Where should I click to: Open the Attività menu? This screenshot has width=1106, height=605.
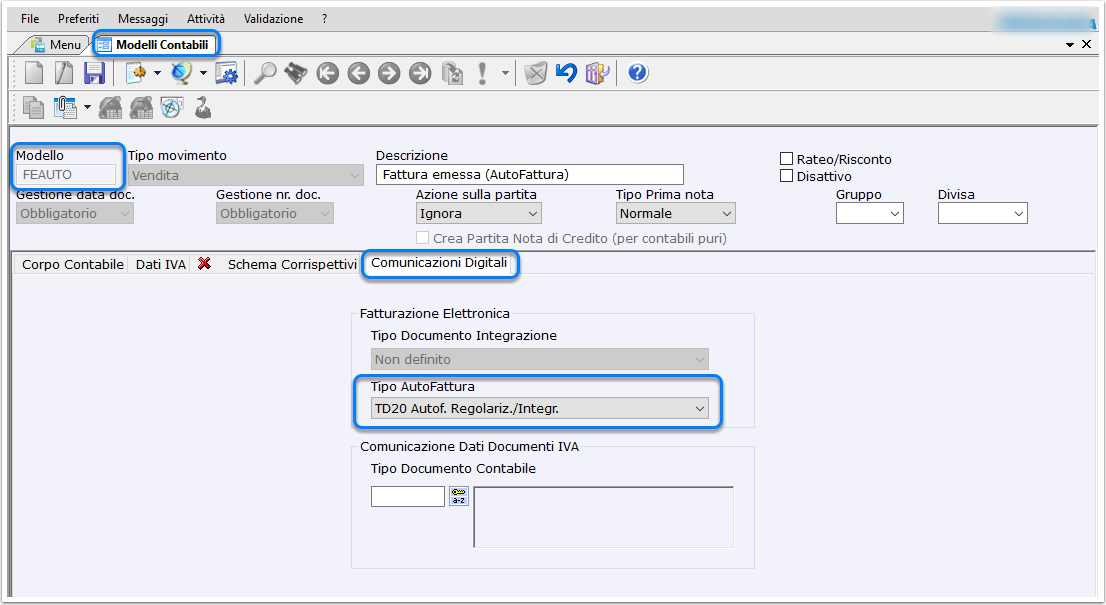coord(206,19)
